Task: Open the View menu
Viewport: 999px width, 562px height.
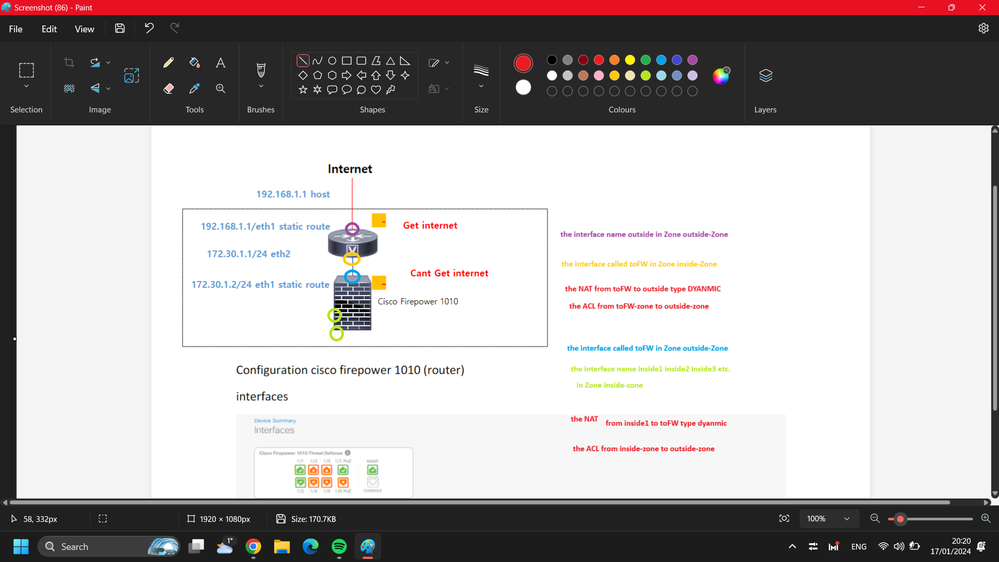Action: [x=84, y=29]
